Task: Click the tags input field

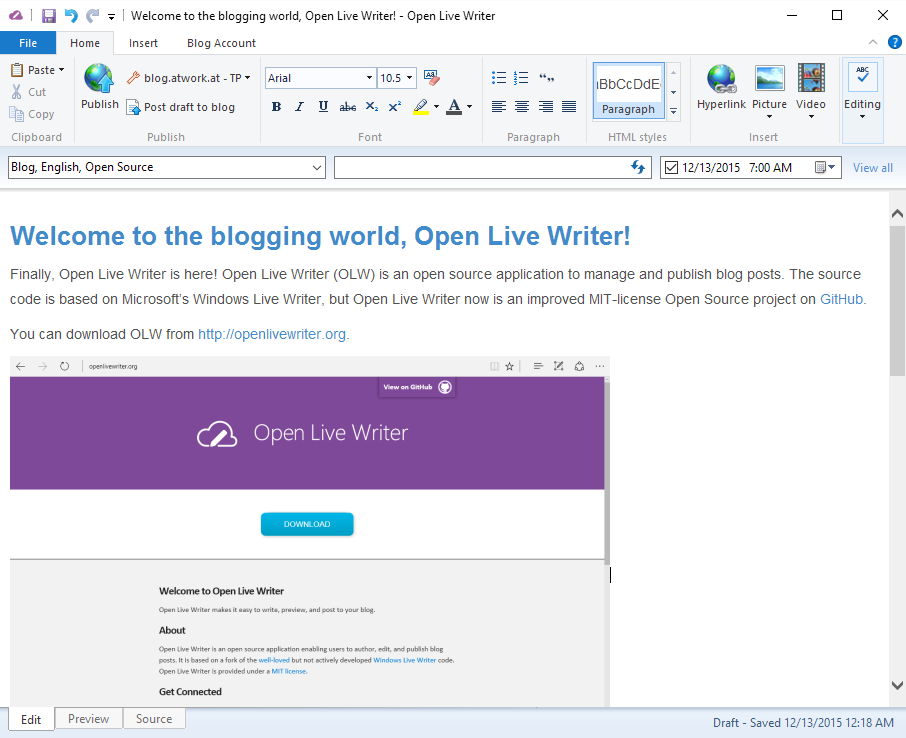Action: 480,168
